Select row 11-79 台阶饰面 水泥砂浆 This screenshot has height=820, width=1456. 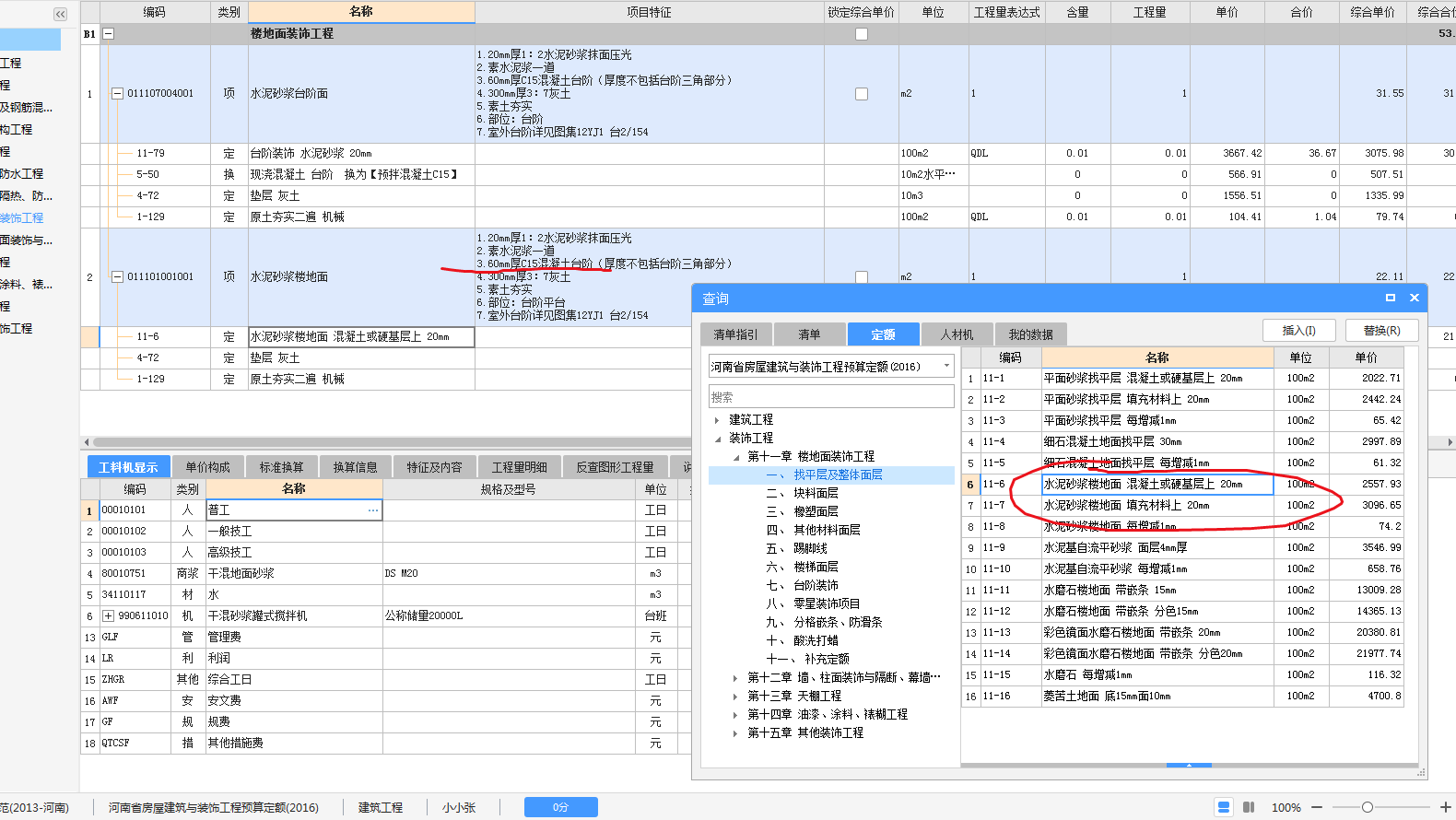coord(768,153)
